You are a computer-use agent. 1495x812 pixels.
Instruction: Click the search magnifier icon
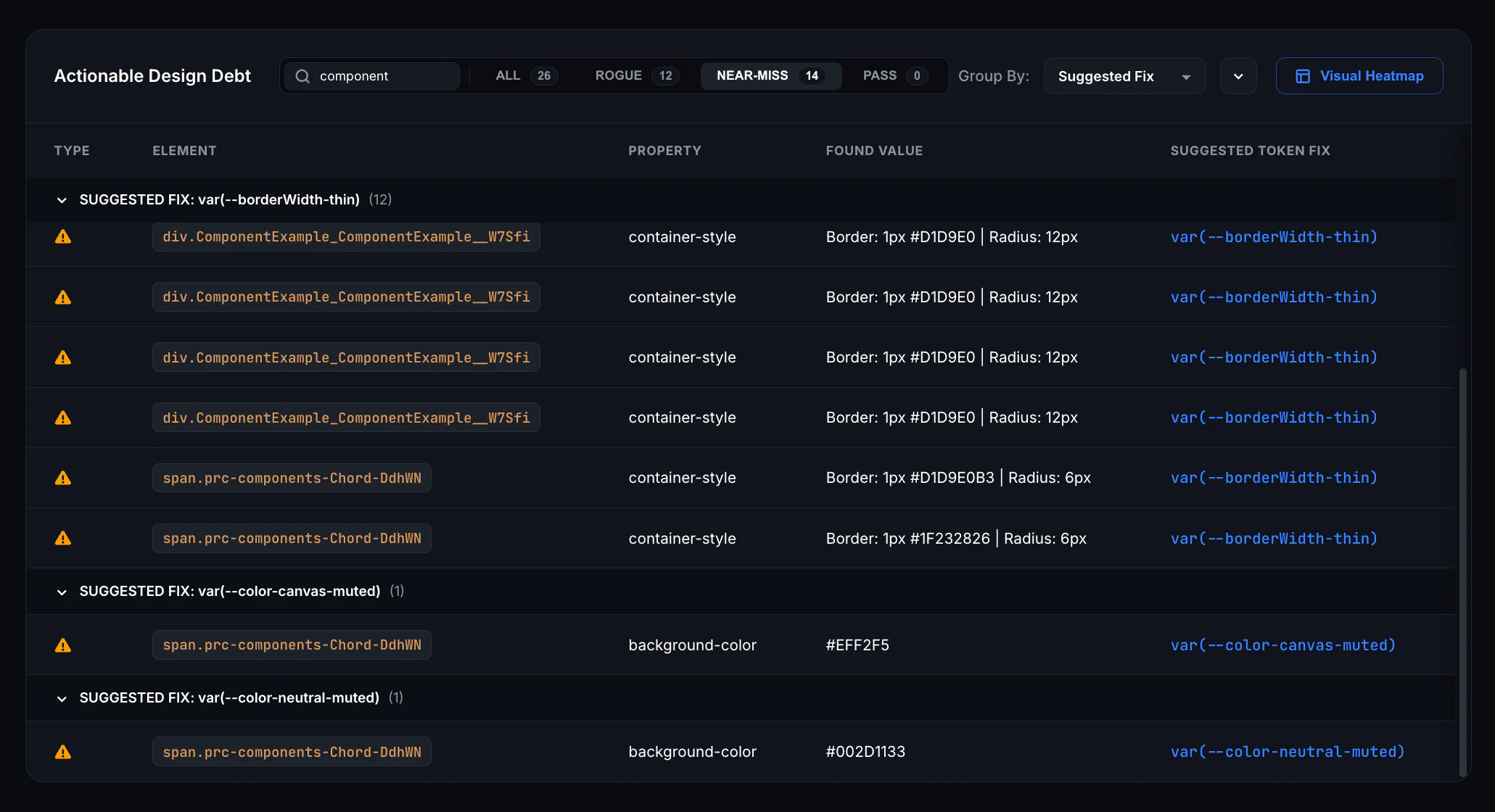tap(302, 76)
